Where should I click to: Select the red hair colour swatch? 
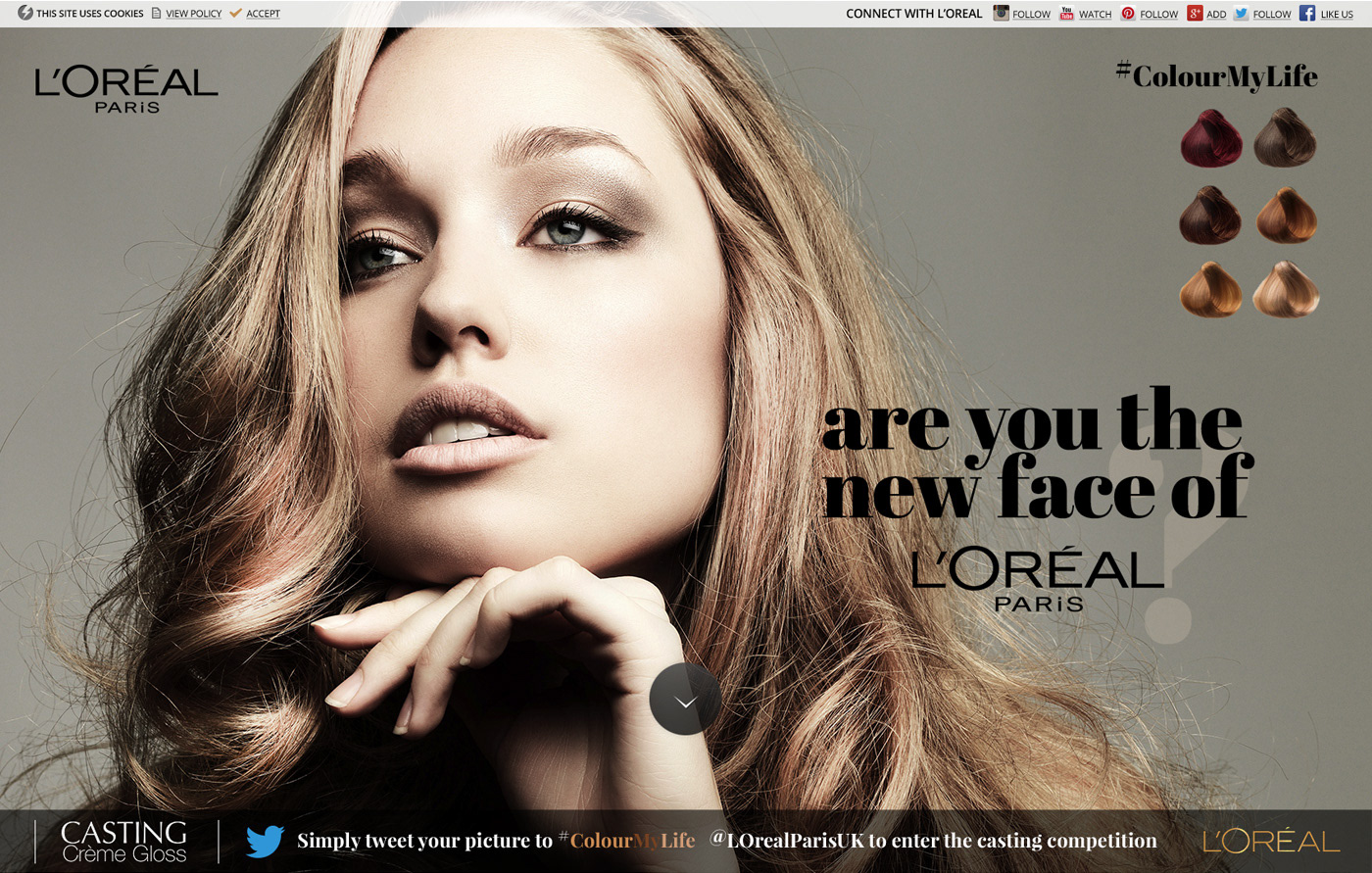point(1212,138)
